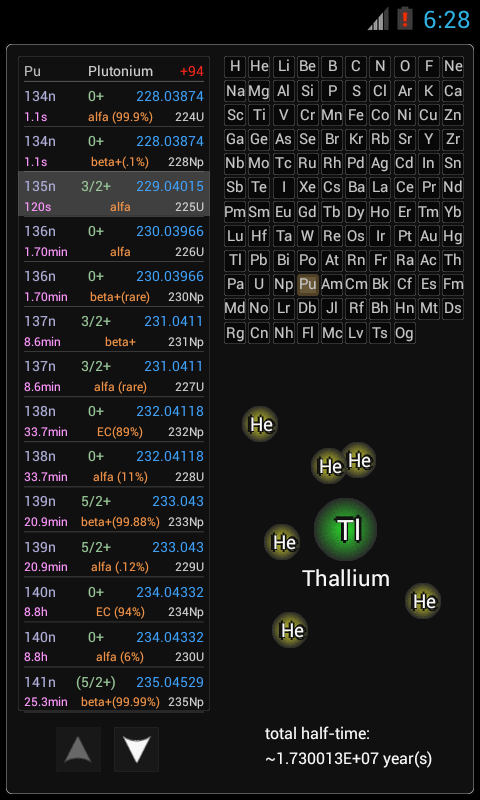Select the Po element cell
The width and height of the screenshot is (480, 800).
click(x=308, y=260)
